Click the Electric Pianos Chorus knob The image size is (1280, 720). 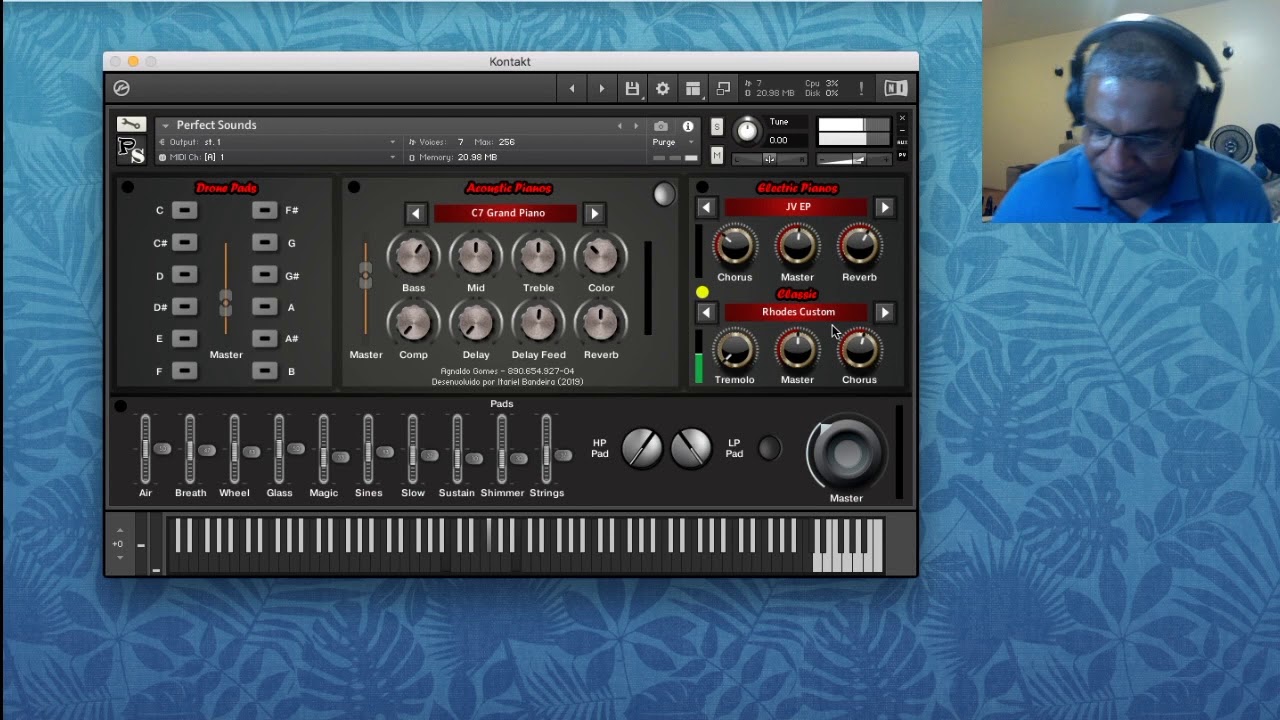734,245
